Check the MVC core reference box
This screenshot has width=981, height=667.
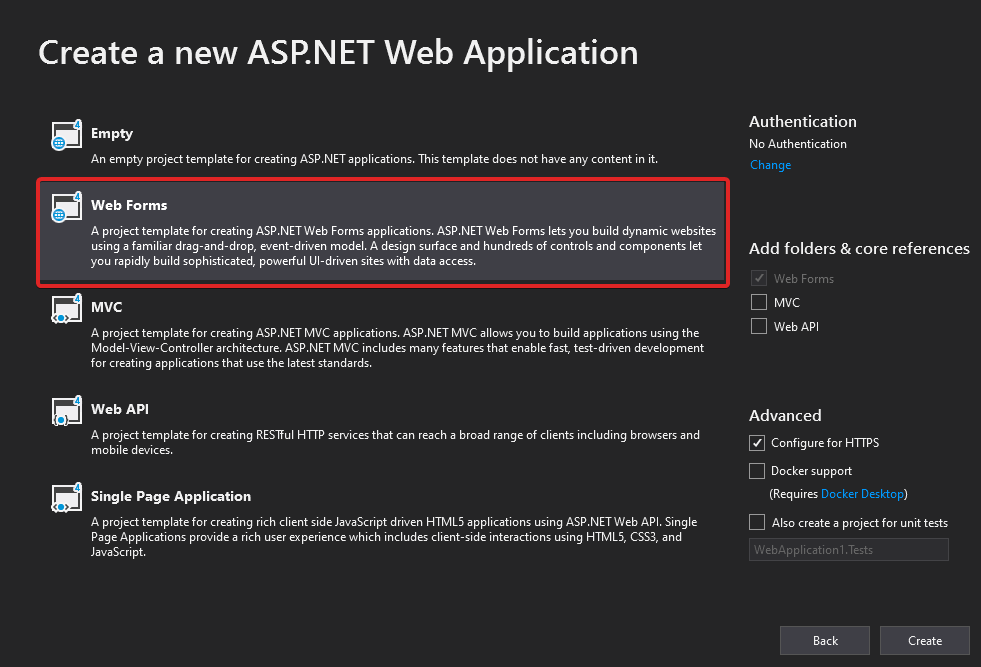[757, 302]
